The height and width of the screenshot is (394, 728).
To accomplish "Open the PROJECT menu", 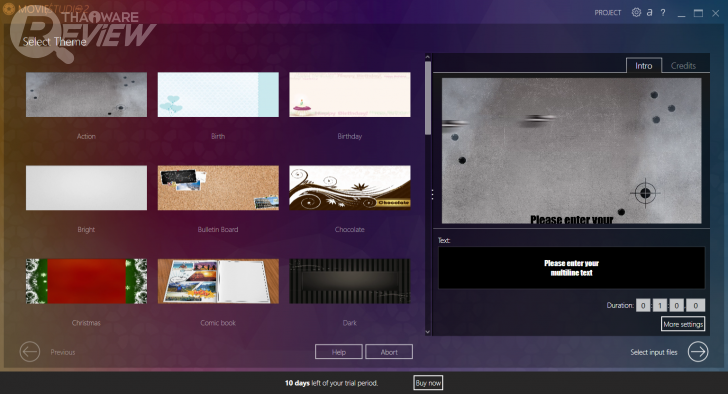I will pos(608,13).
